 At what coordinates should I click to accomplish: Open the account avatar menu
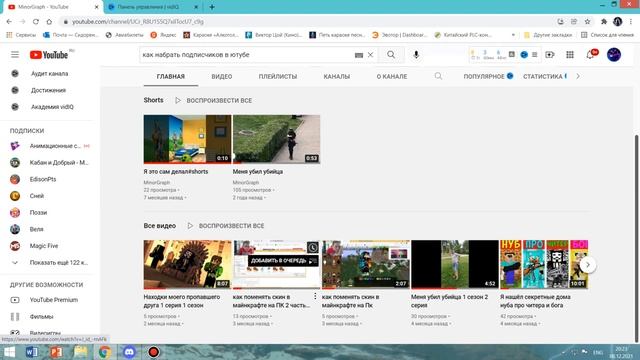[x=613, y=55]
